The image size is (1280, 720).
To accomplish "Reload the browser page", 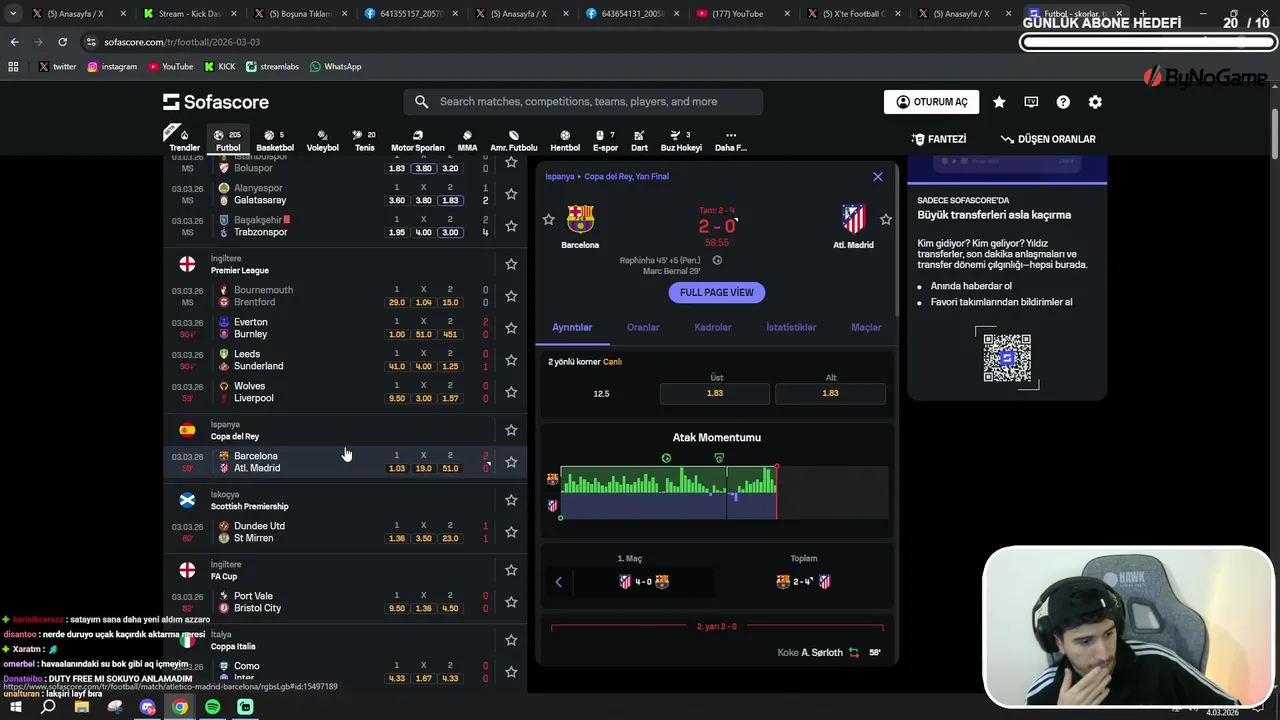I will coord(62,42).
